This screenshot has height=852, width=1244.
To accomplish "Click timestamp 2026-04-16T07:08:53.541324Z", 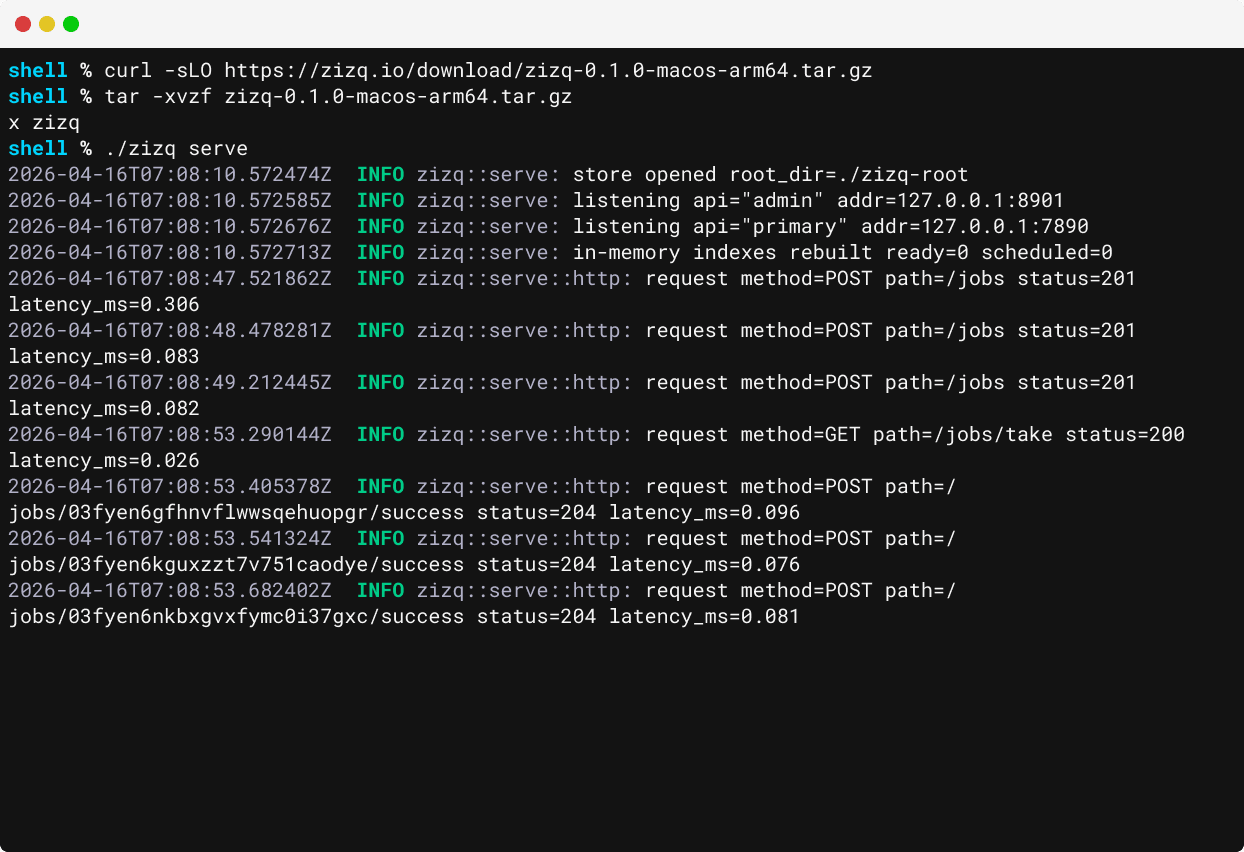I will 170,539.
